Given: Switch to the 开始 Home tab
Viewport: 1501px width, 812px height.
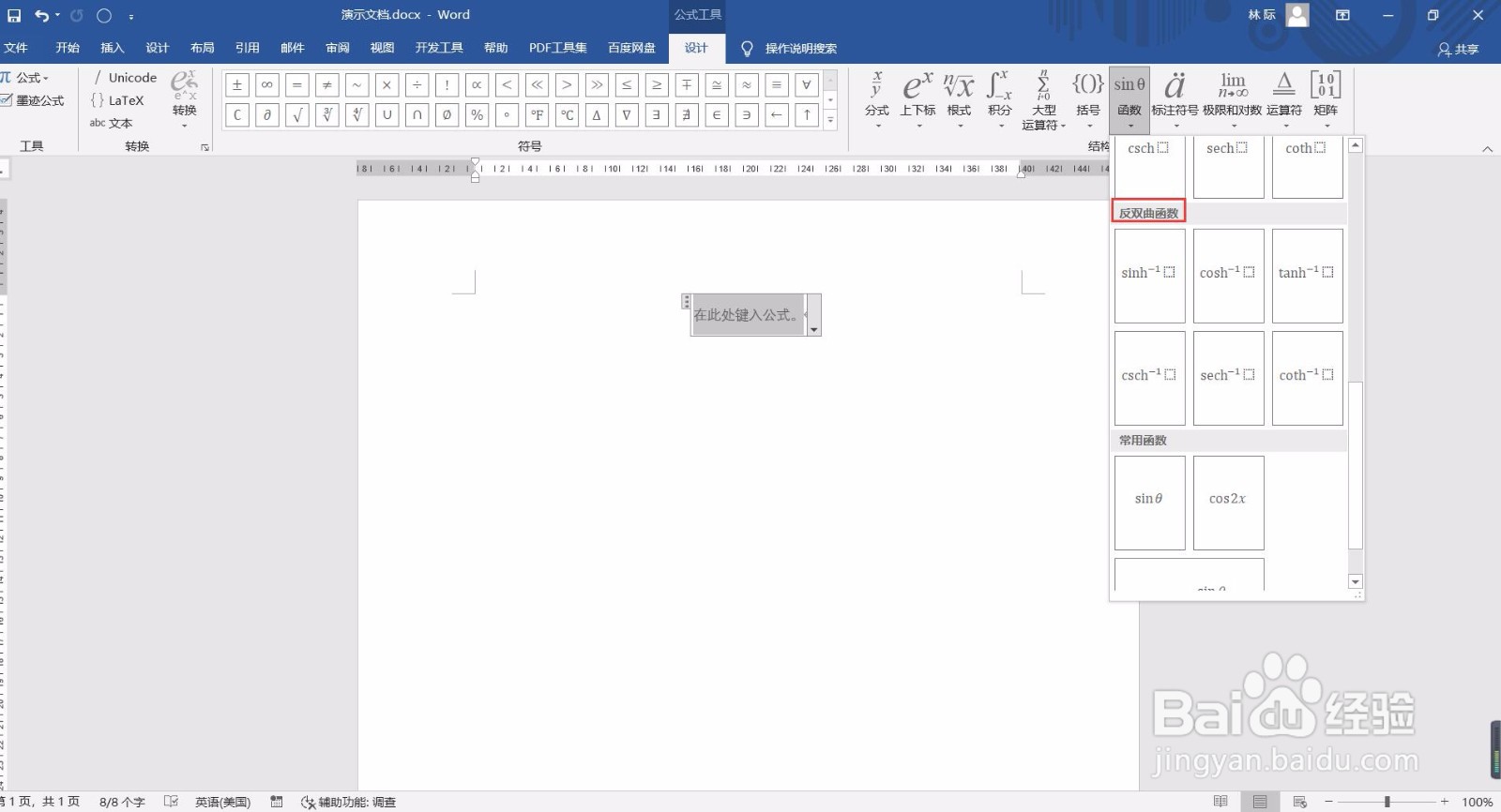Looking at the screenshot, I should (68, 48).
